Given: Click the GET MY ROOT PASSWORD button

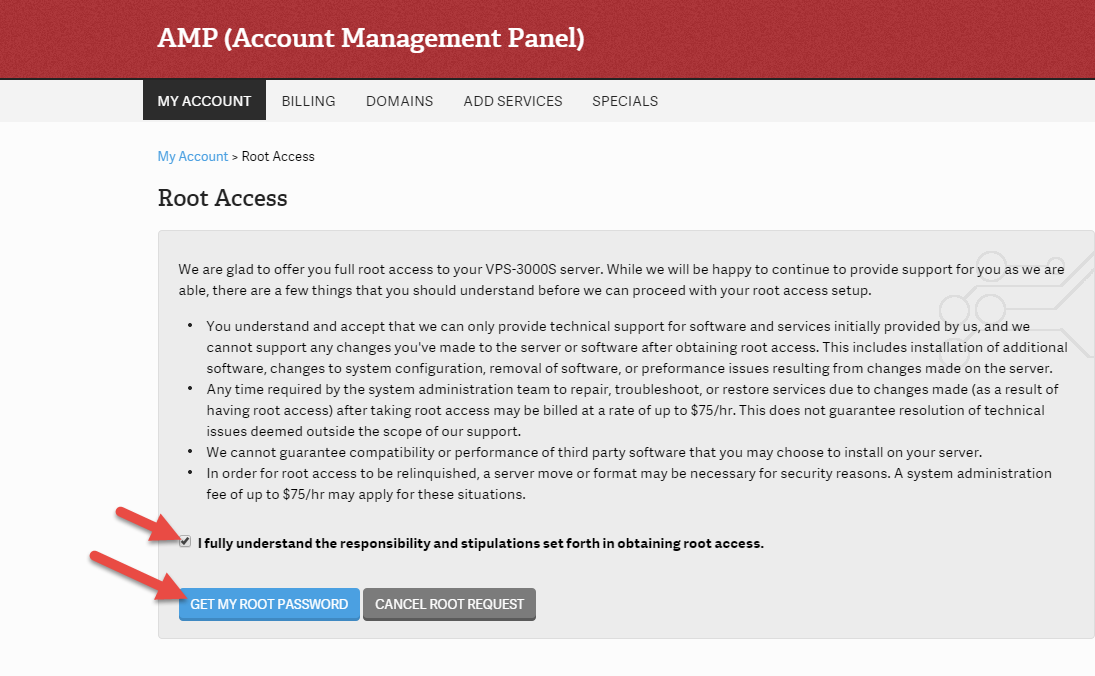Looking at the screenshot, I should click(268, 603).
